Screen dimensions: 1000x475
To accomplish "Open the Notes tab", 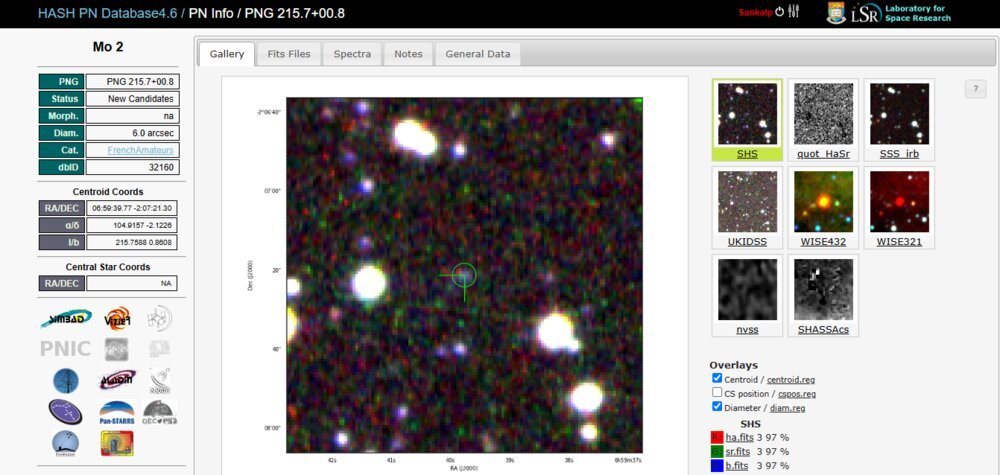I will pyautogui.click(x=408, y=54).
